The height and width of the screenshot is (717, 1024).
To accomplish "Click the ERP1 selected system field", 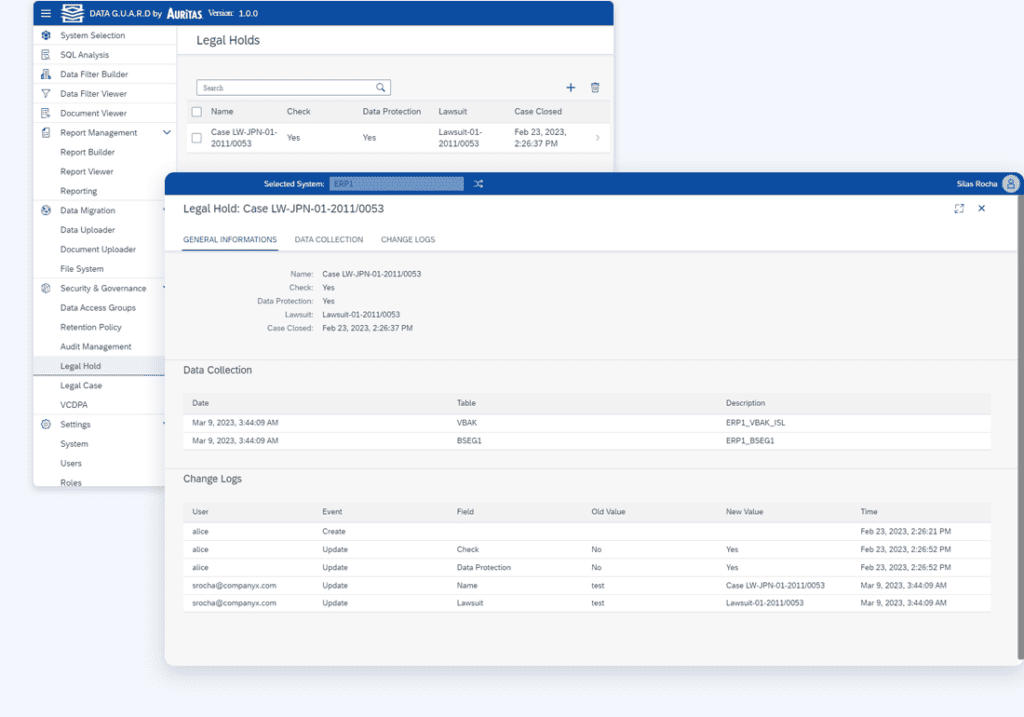I will click(399, 183).
